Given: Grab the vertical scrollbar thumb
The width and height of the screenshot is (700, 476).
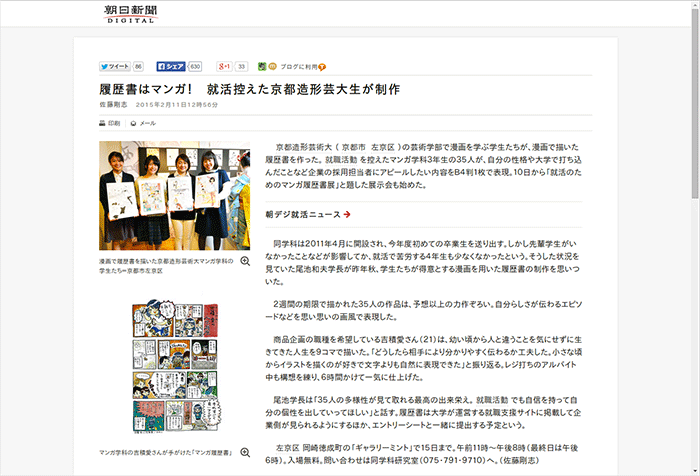Looking at the screenshot, I should pyautogui.click(x=695, y=103).
